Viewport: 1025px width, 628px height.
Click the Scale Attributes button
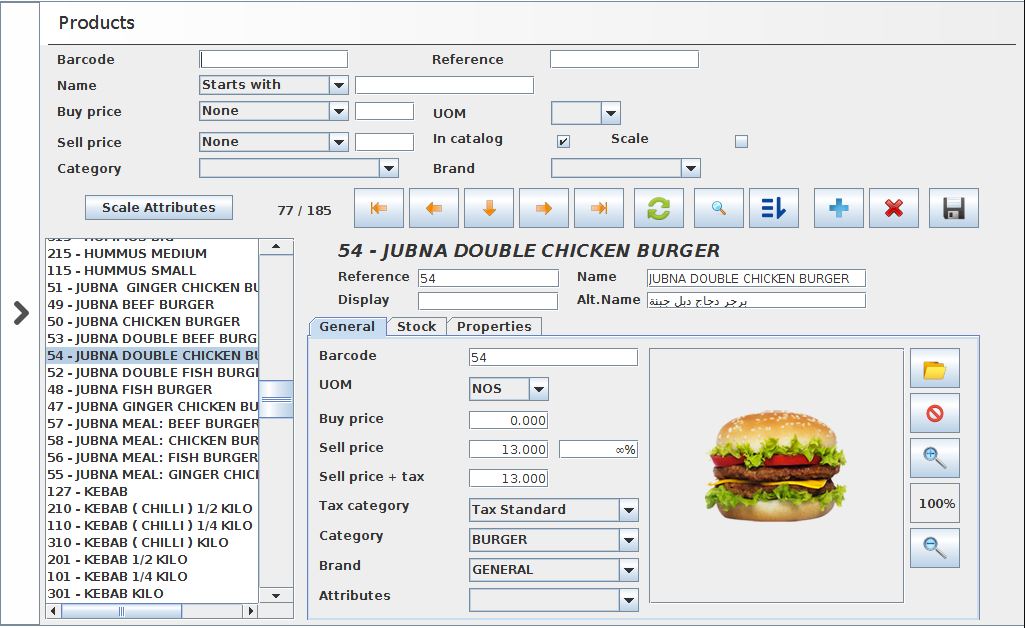pos(159,208)
